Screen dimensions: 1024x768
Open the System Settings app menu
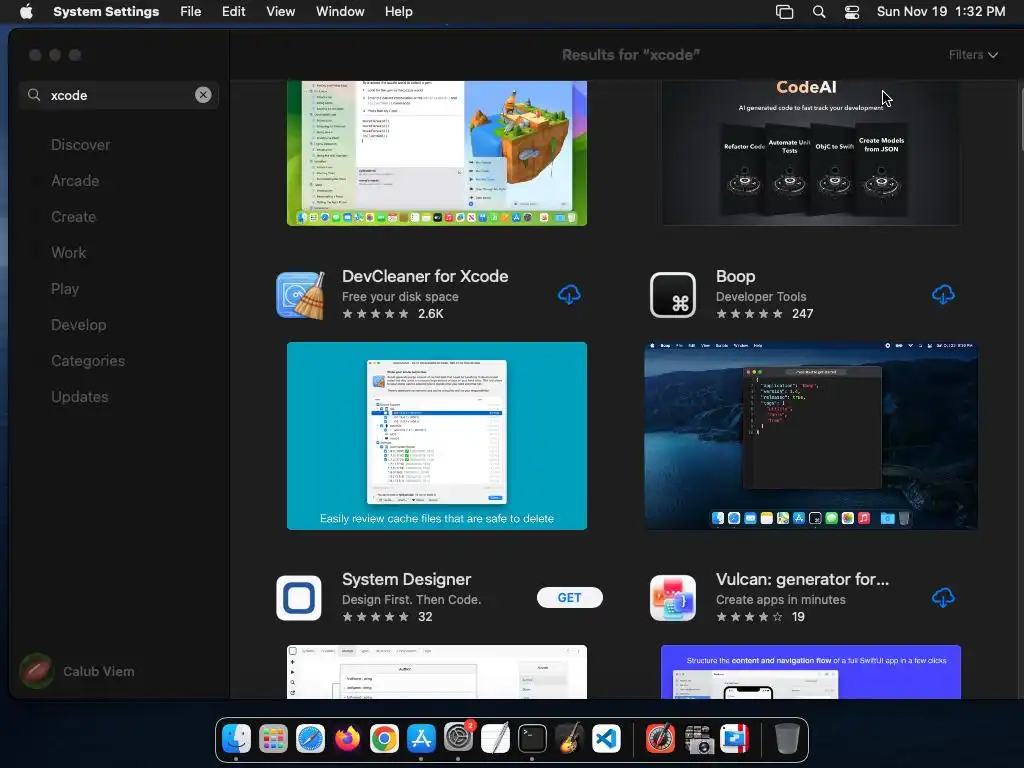pyautogui.click(x=106, y=12)
